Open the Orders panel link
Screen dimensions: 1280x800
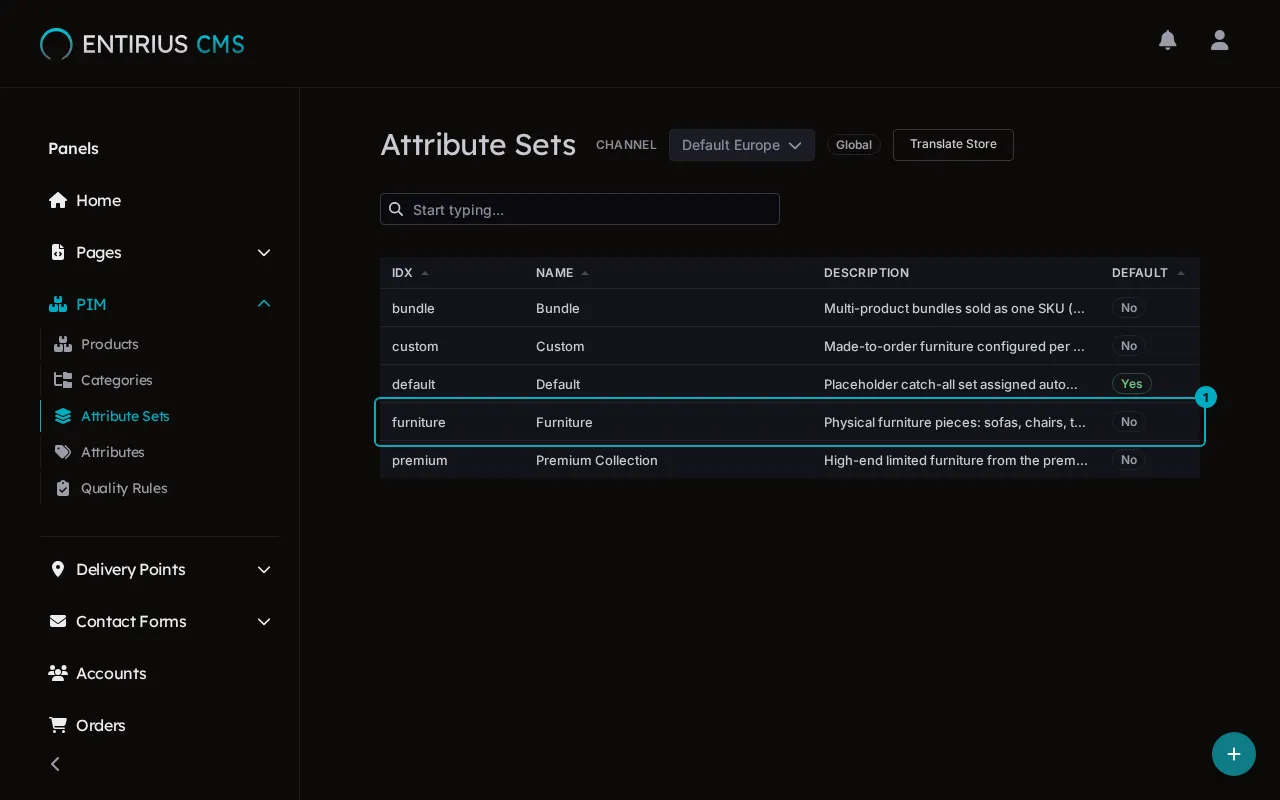(101, 725)
